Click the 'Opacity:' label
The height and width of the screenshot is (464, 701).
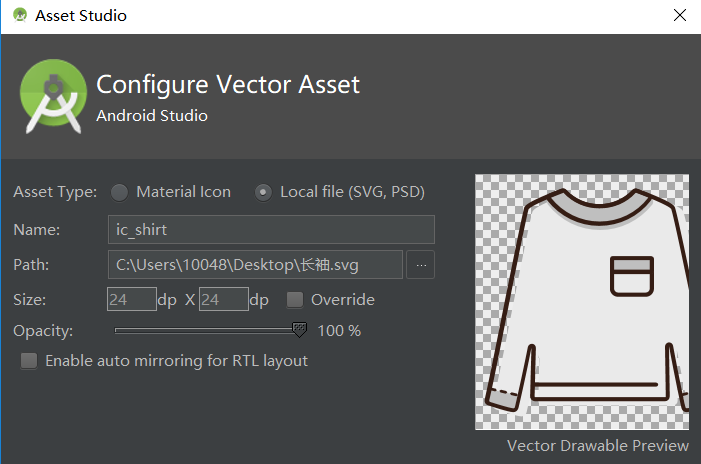pyautogui.click(x=43, y=331)
